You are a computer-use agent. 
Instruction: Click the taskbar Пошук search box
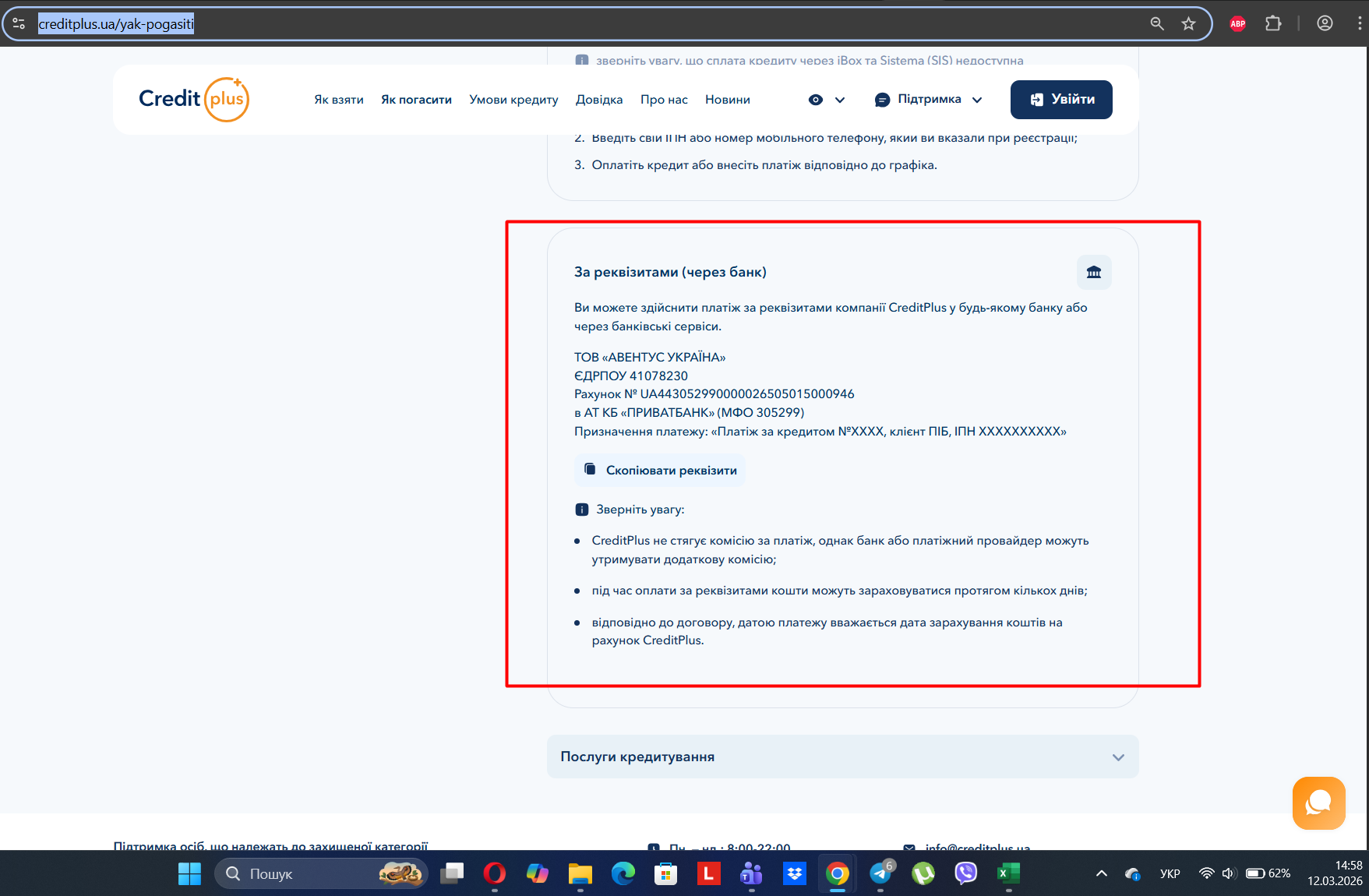coord(321,873)
